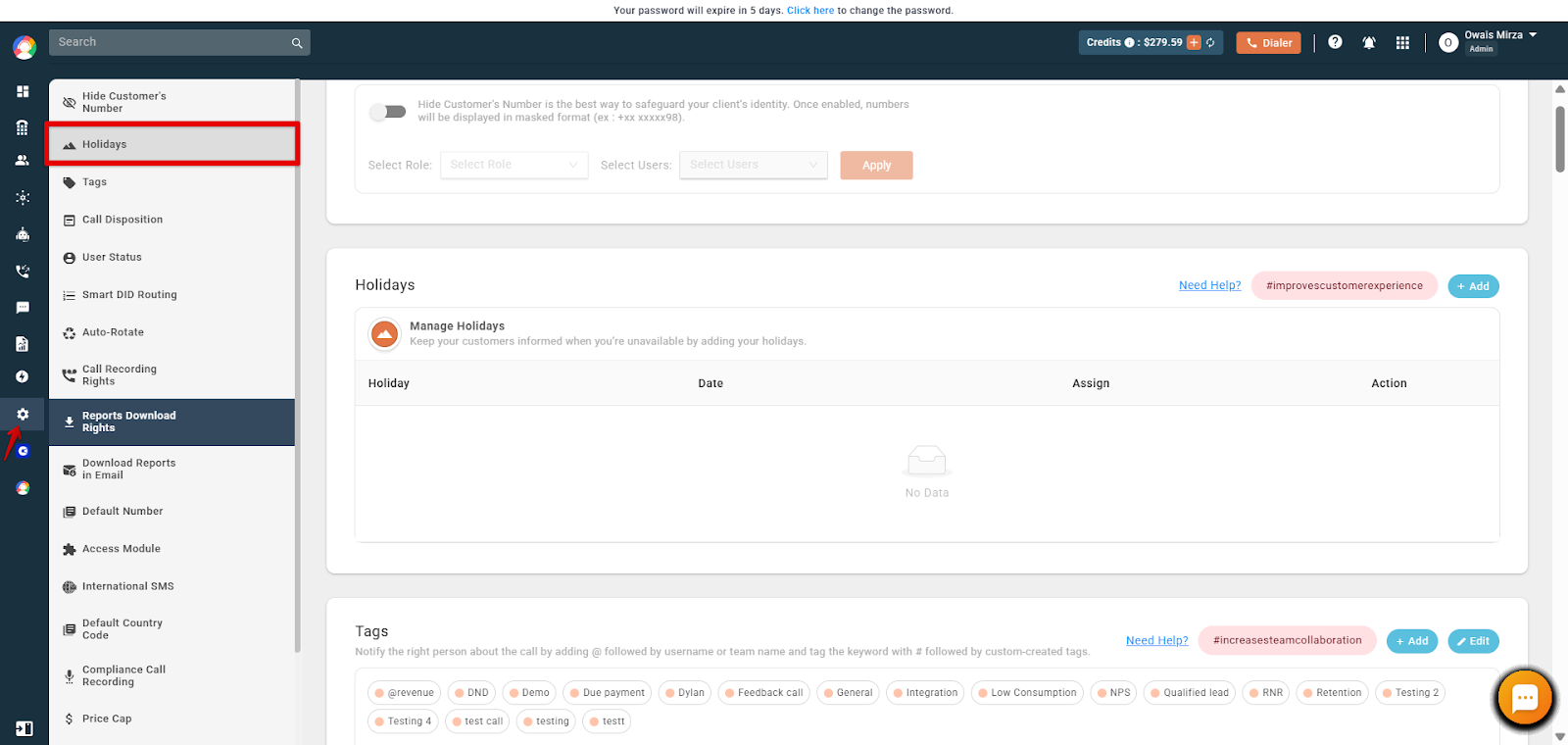
Task: Open Need Help link in Tags section
Action: (x=1156, y=640)
